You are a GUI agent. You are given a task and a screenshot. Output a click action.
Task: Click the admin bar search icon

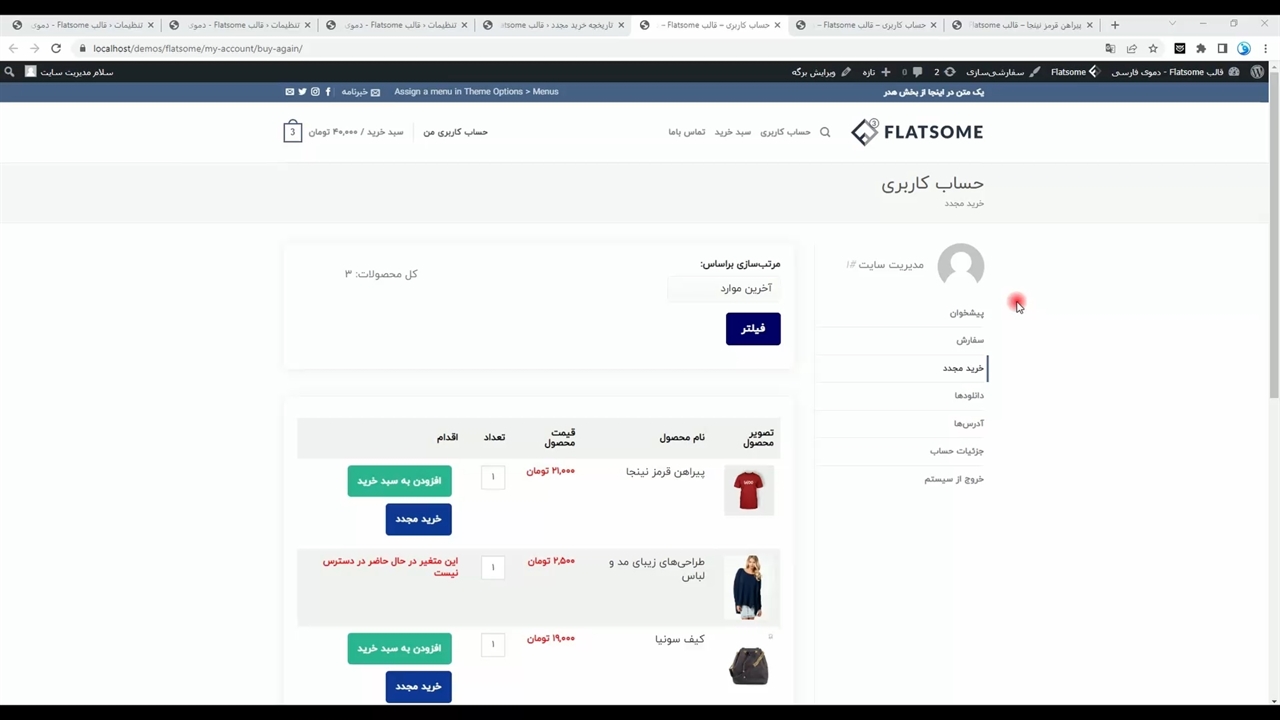point(9,72)
